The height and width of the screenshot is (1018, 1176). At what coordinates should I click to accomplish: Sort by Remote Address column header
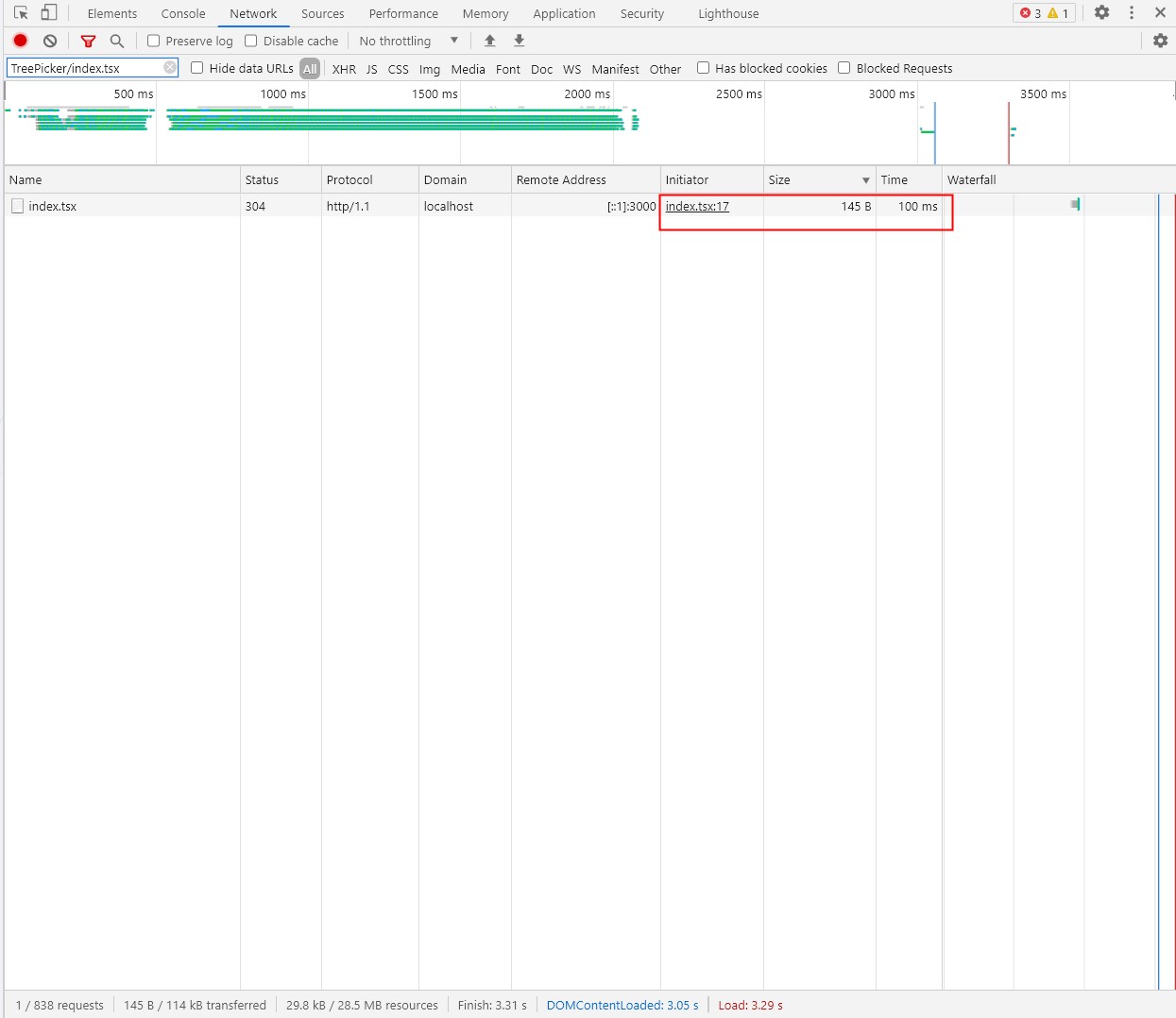(586, 179)
